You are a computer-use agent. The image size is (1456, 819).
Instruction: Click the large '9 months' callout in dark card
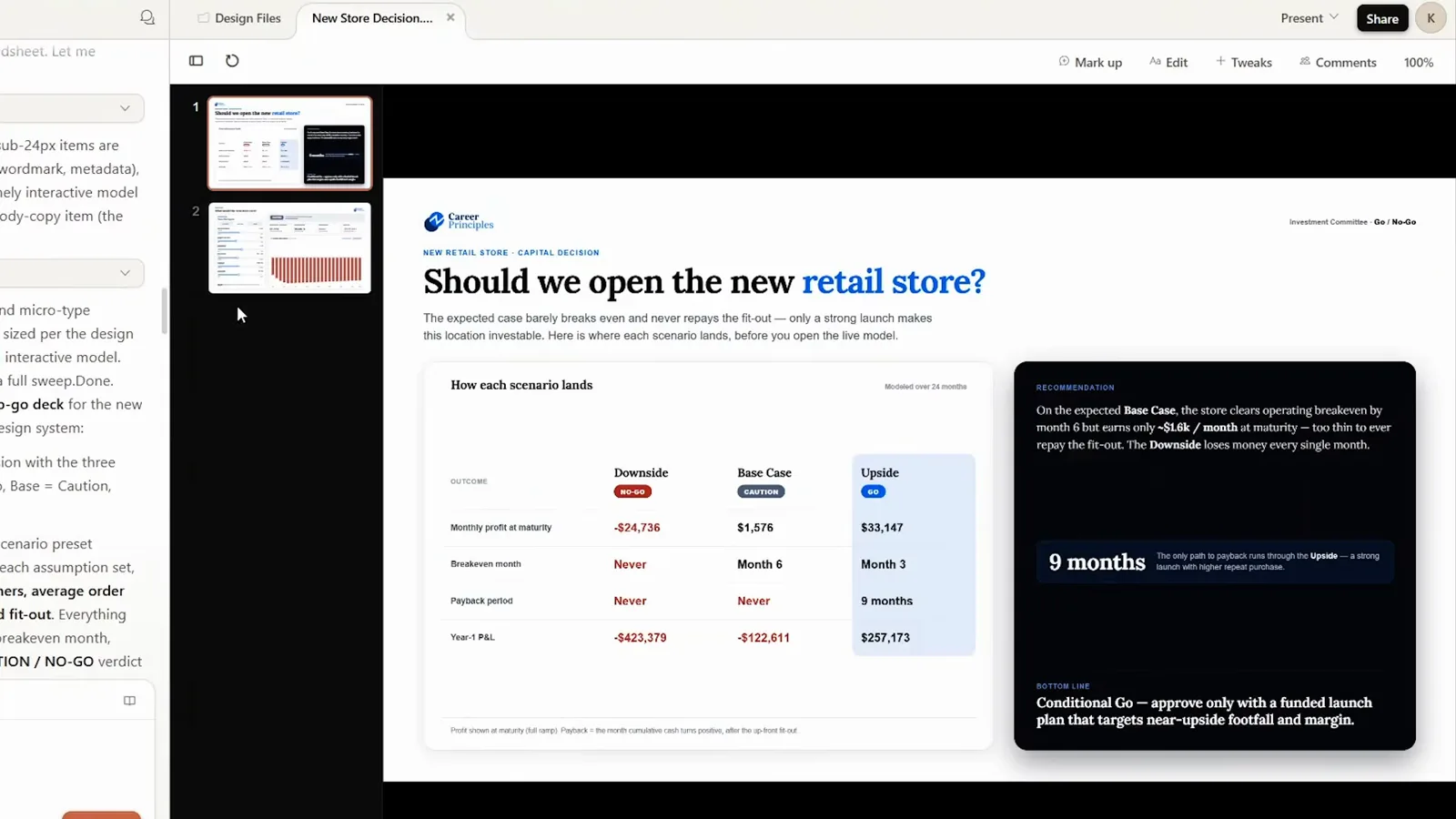click(1097, 561)
